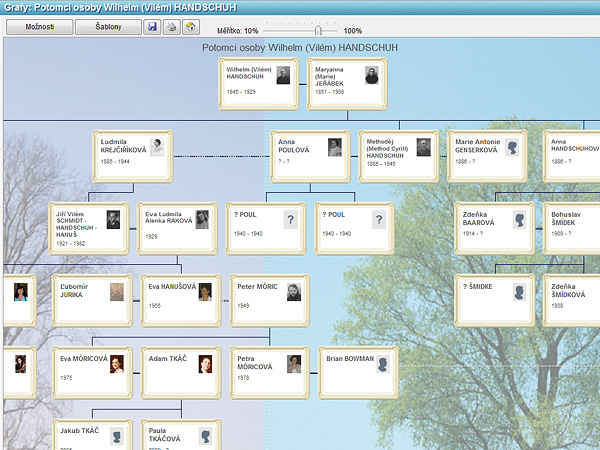
Task: Click Ľubomír JURIKA portrait photo
Action: click(117, 292)
